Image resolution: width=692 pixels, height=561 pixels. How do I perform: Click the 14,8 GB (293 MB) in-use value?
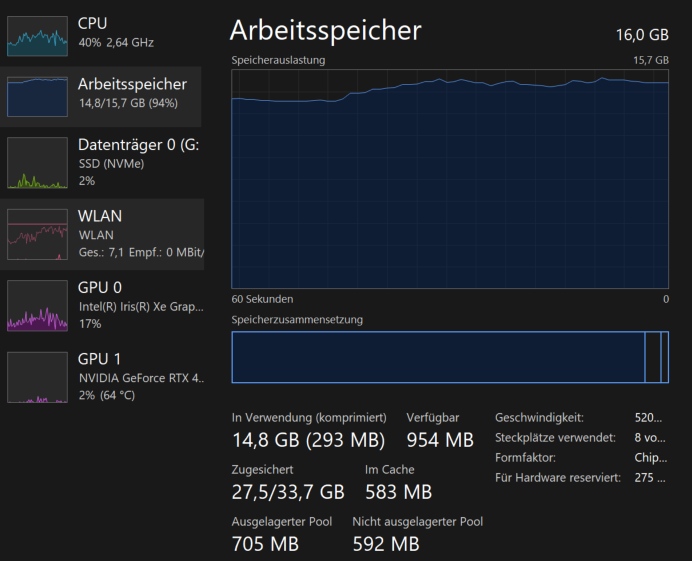click(x=309, y=440)
